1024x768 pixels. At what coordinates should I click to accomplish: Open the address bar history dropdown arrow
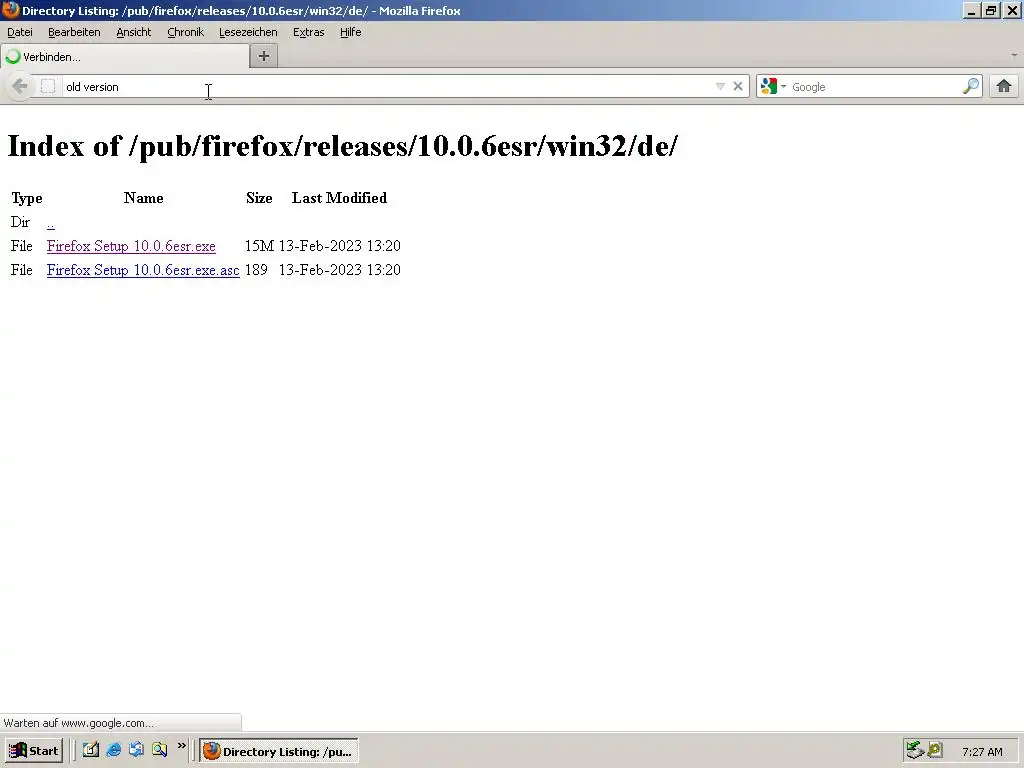(x=720, y=86)
